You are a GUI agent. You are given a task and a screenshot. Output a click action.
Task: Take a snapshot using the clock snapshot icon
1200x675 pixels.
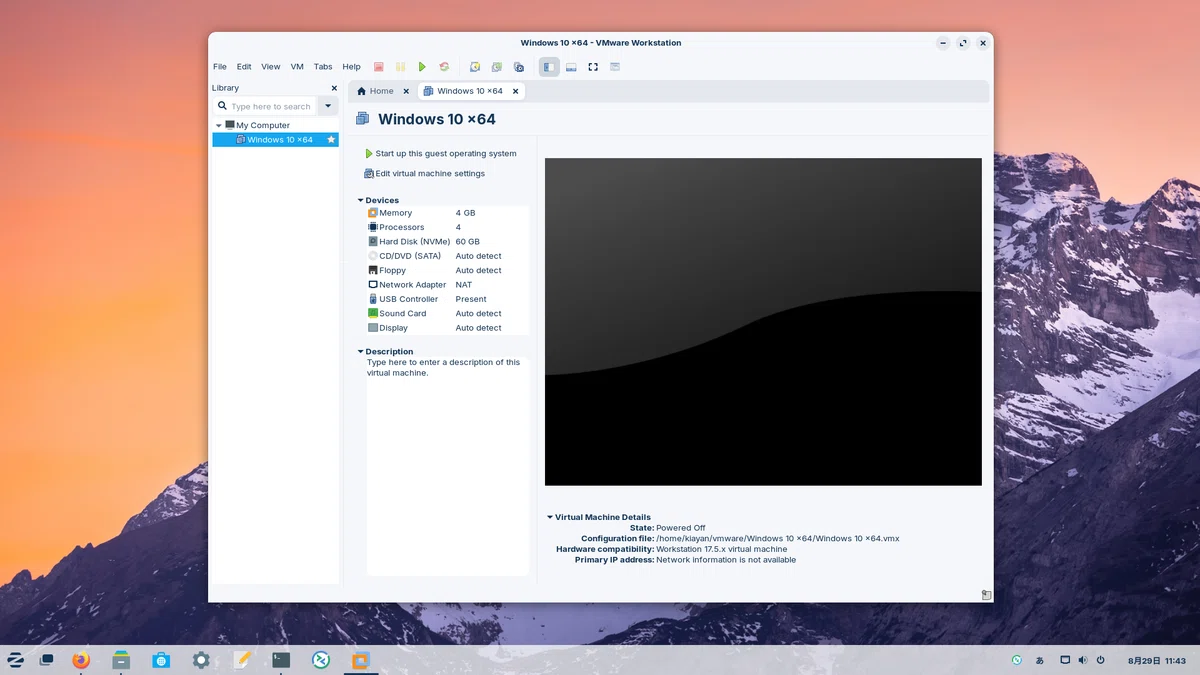point(475,67)
